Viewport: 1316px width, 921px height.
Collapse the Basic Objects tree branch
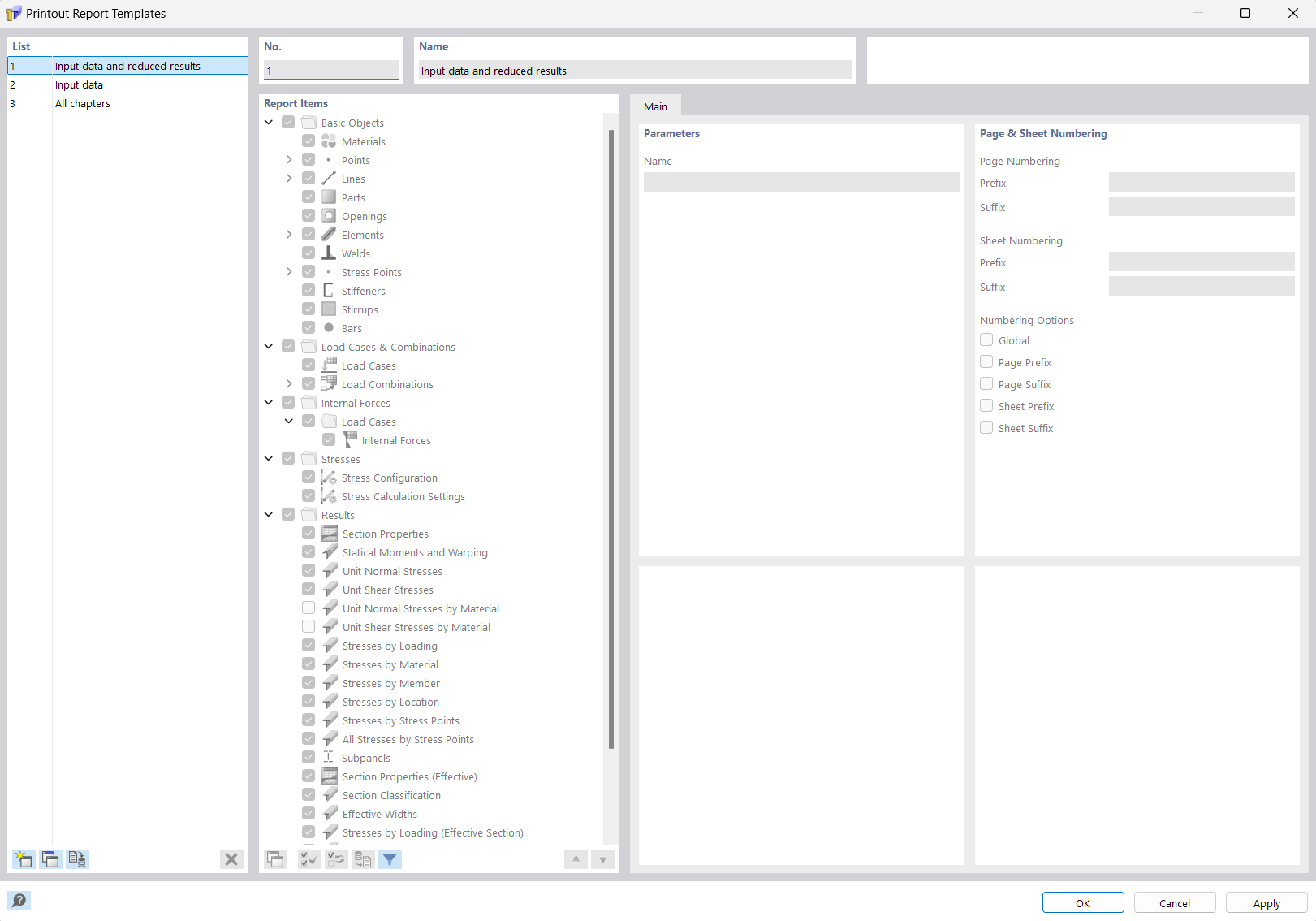tap(269, 121)
